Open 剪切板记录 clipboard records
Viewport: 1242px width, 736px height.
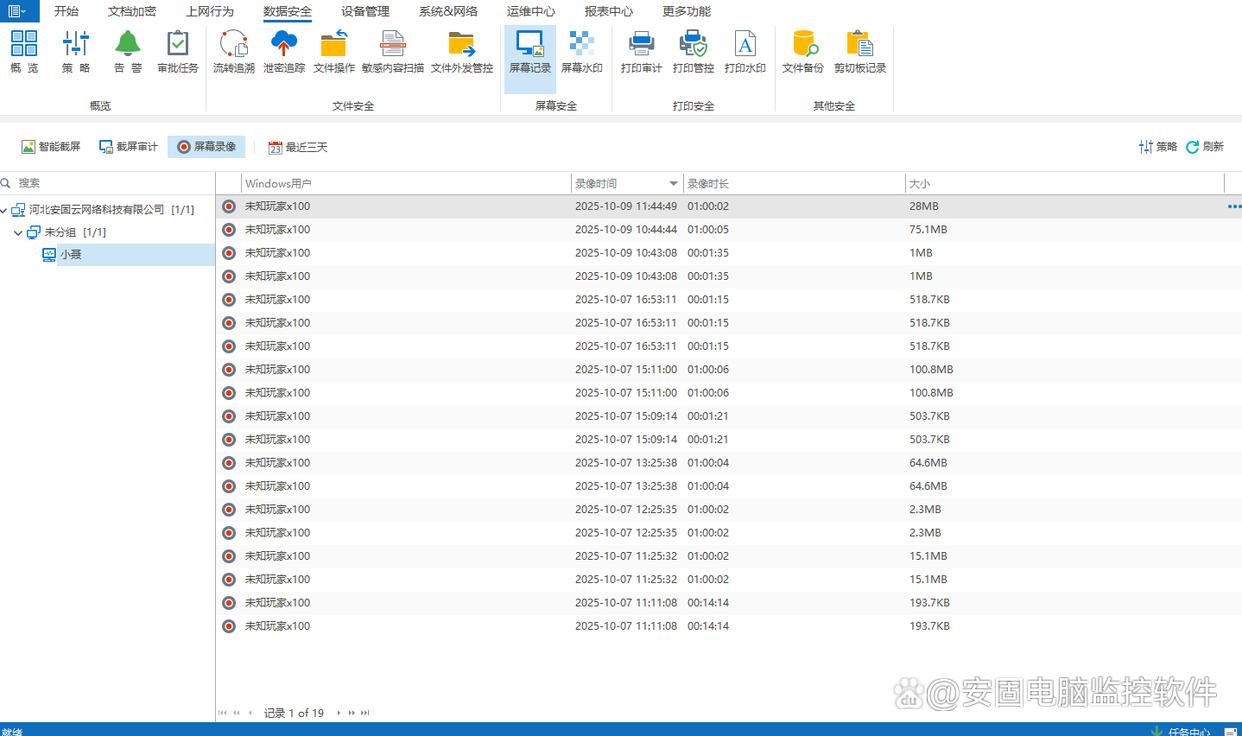point(860,52)
